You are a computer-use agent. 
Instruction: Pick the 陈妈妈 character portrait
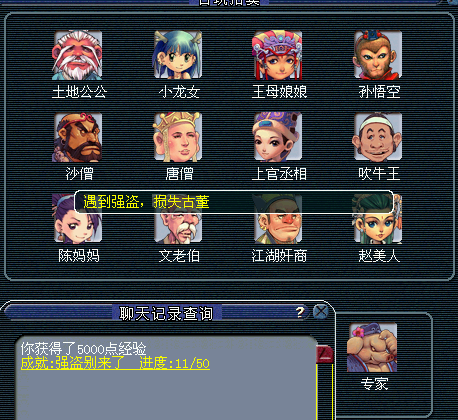pyautogui.click(x=77, y=219)
